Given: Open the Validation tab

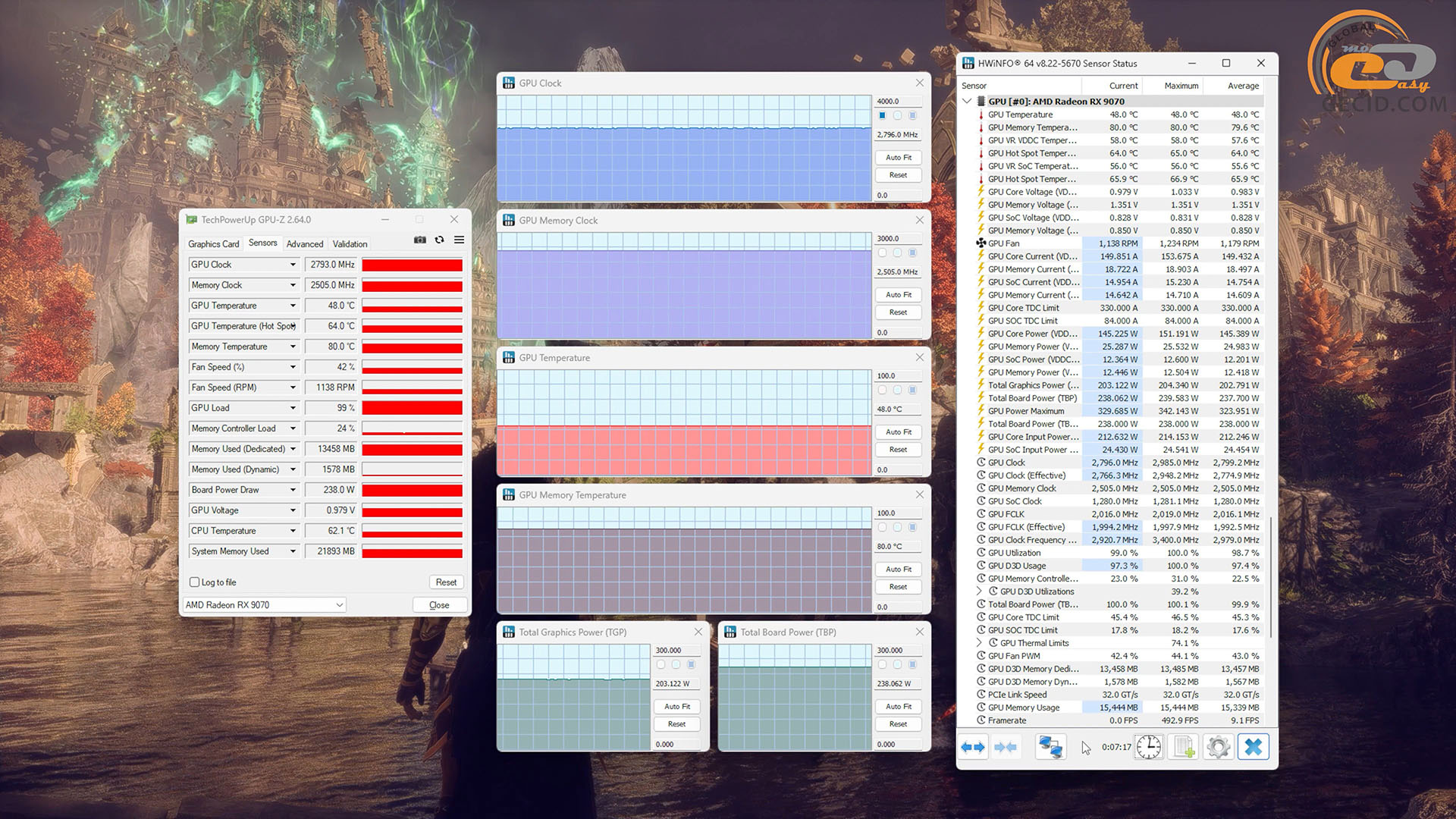Looking at the screenshot, I should coord(350,244).
